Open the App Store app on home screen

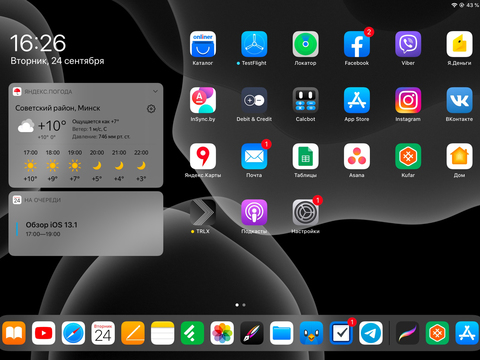click(x=357, y=100)
